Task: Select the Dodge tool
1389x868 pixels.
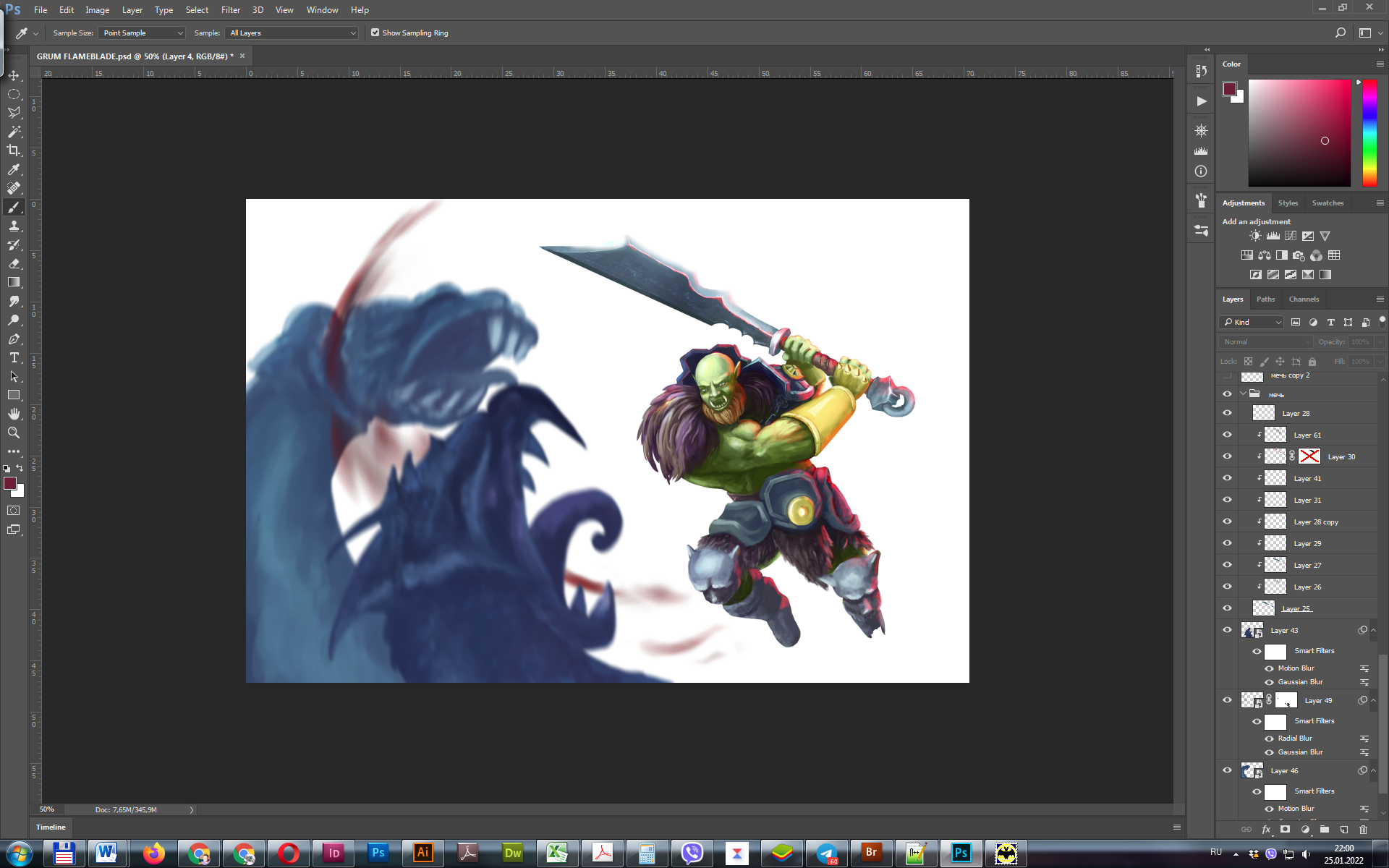Action: [x=14, y=320]
